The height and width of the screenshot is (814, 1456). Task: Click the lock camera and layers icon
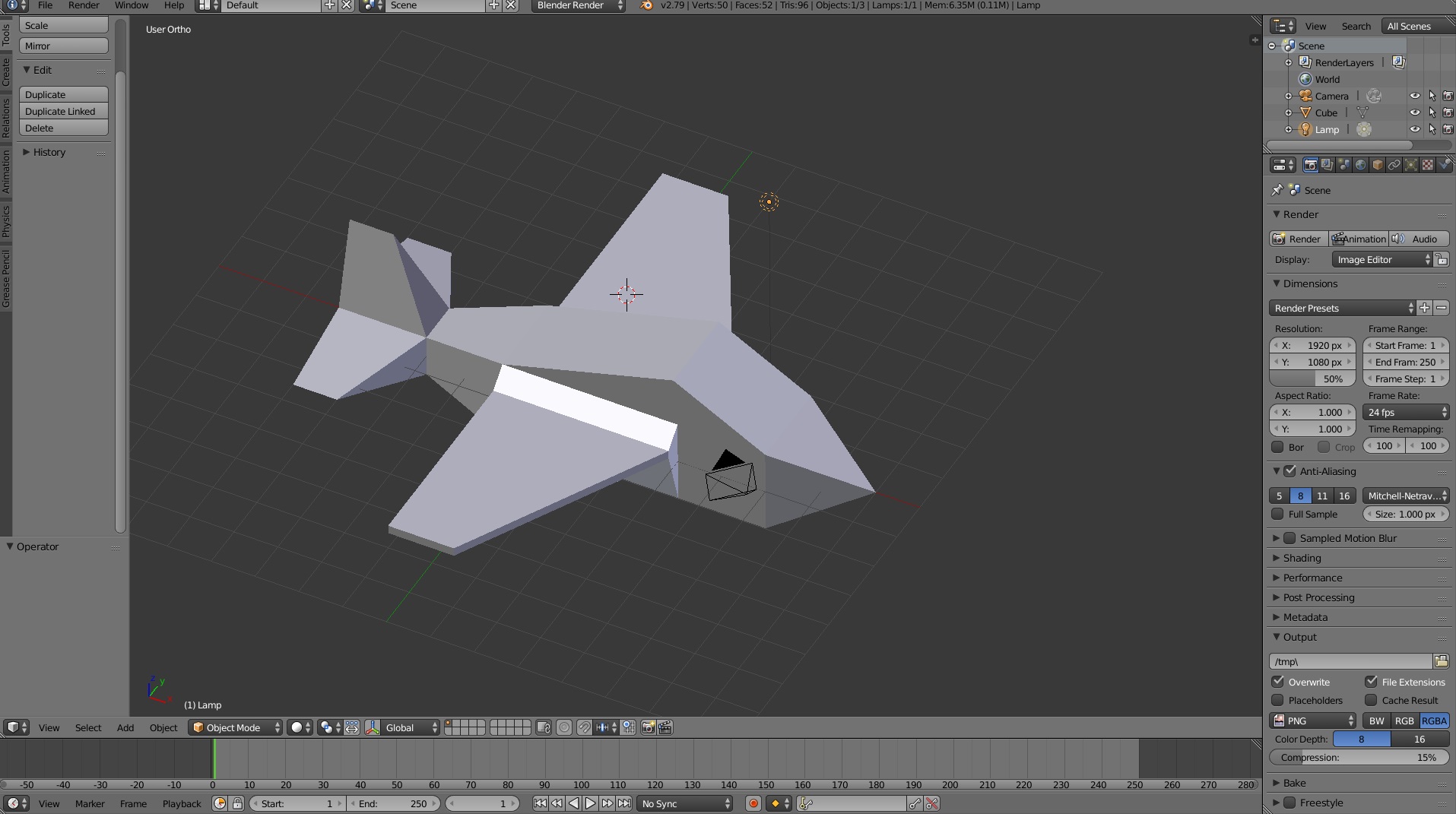point(543,727)
